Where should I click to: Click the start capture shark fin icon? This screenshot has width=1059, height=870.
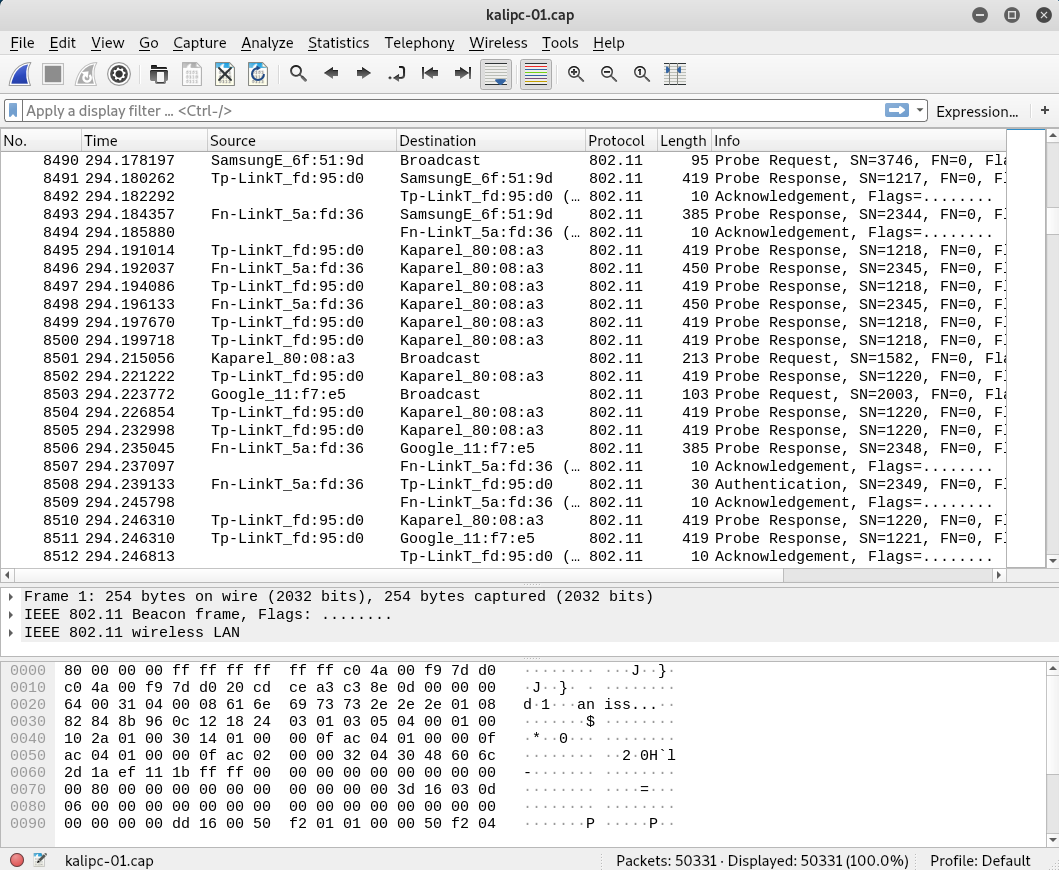click(x=20, y=74)
